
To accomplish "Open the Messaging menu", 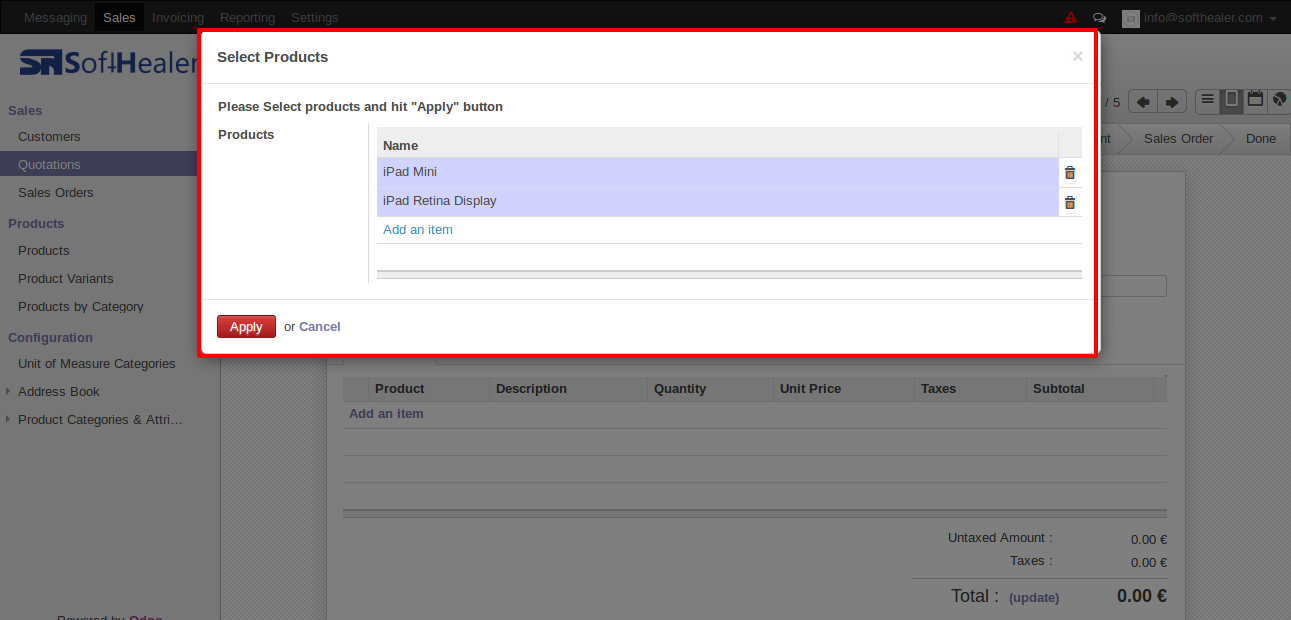I will 55,18.
